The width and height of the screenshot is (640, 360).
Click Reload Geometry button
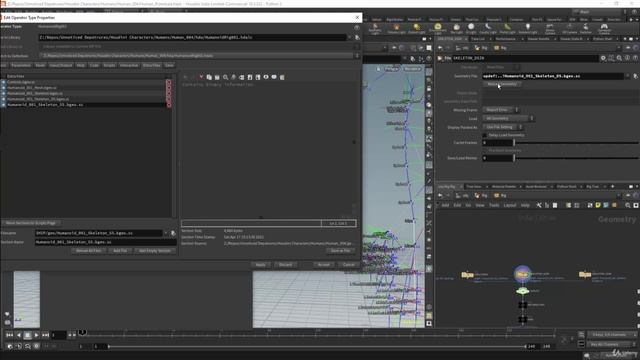coord(502,84)
